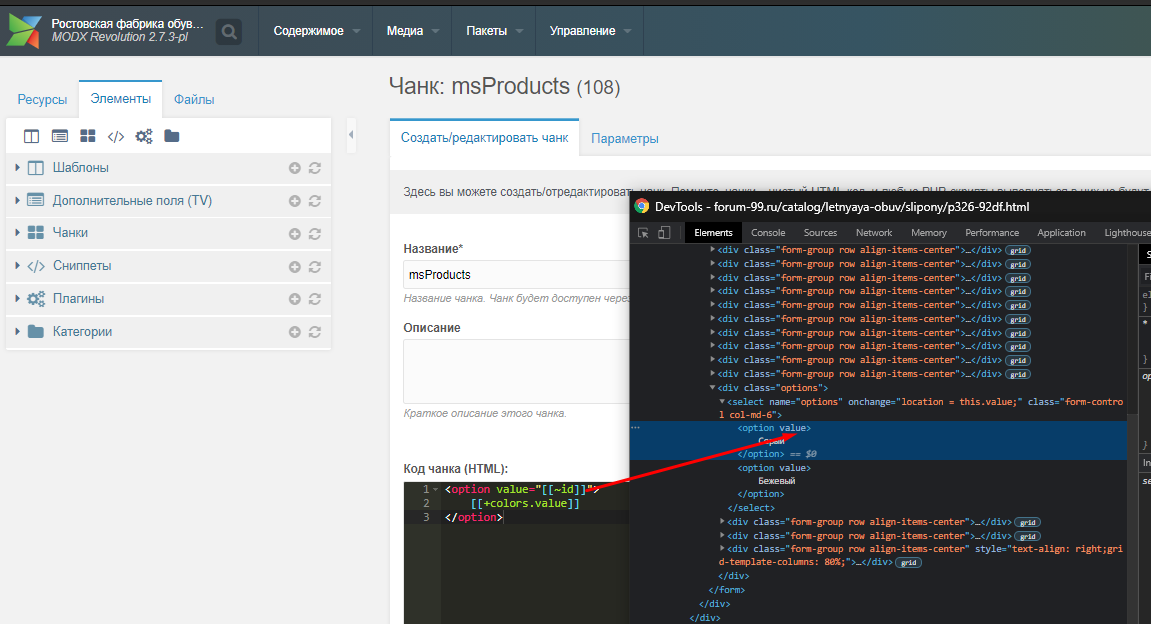The image size is (1151, 624).
Task: Refresh the Чанки node
Action: 315,233
